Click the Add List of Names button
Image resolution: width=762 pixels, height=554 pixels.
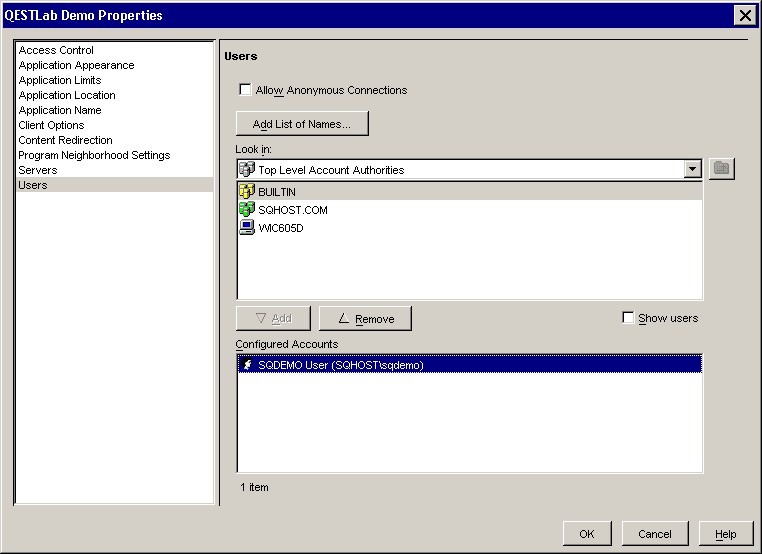click(302, 124)
